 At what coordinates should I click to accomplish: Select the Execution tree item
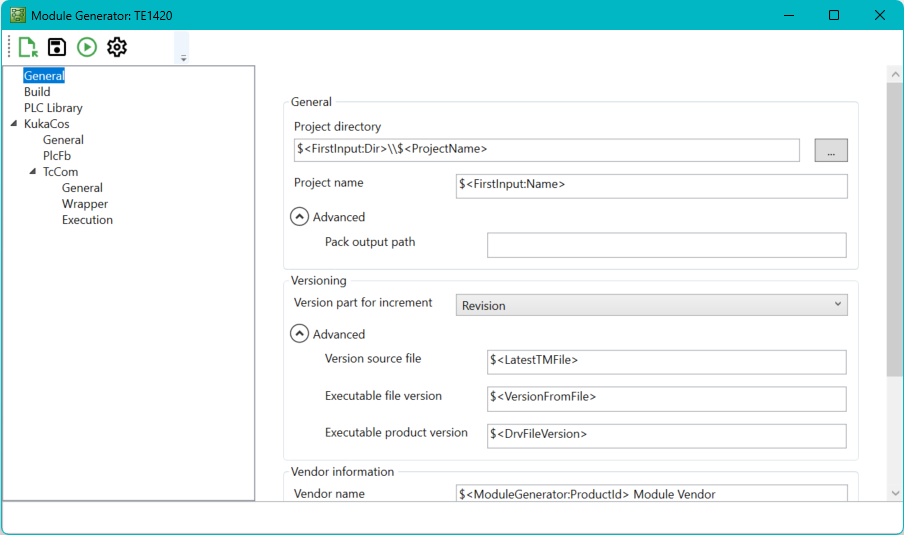87,220
